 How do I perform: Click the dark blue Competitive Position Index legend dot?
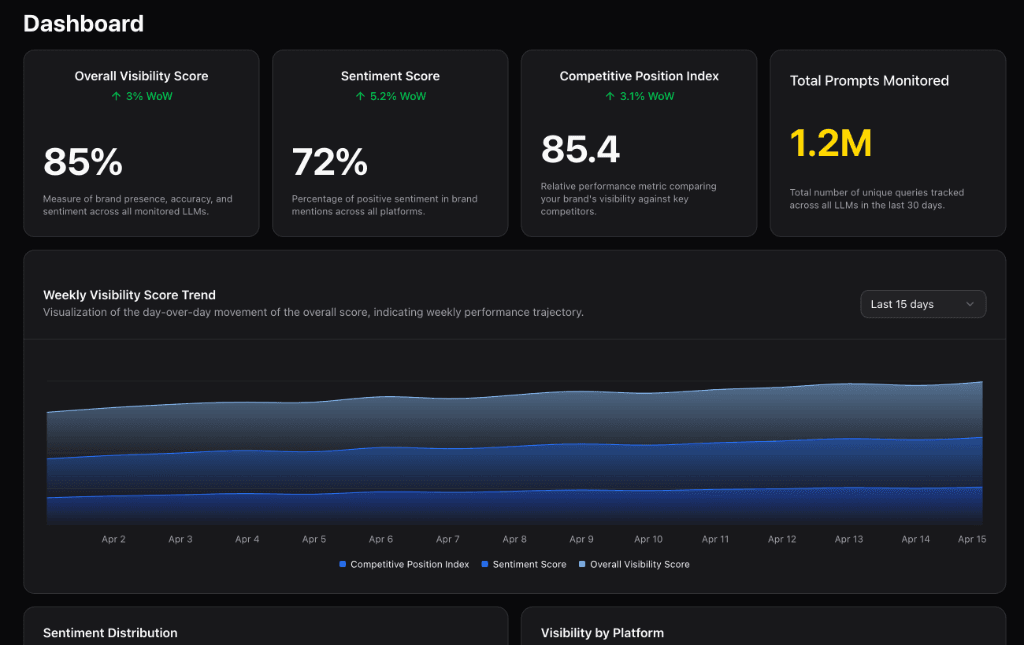point(343,564)
